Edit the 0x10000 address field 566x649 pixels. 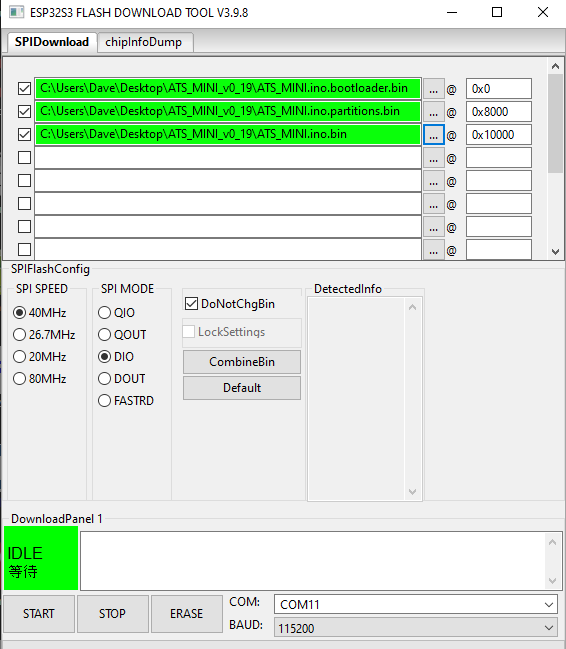499,135
